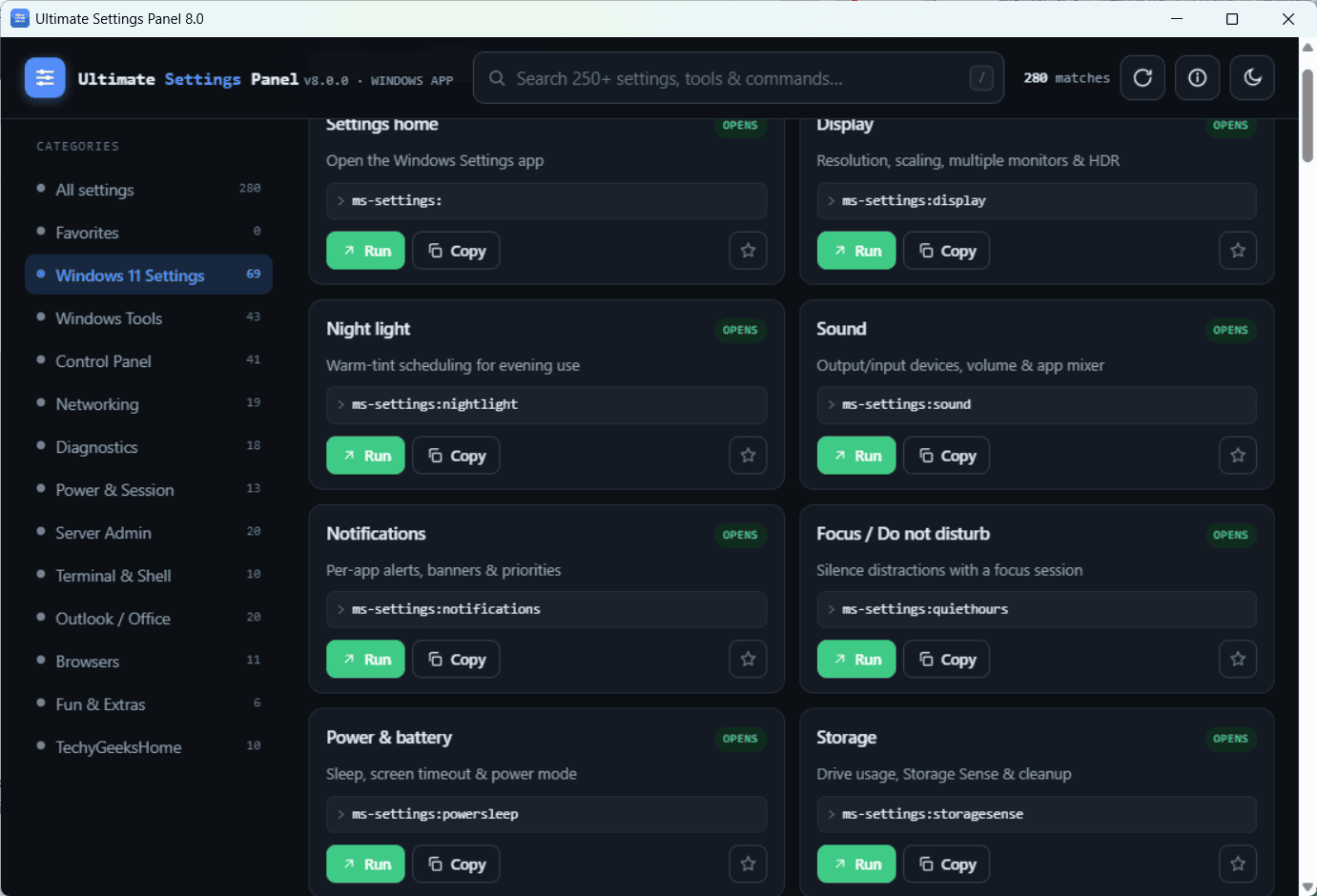This screenshot has width=1317, height=896.
Task: Select the Power & Session category
Action: [149, 490]
